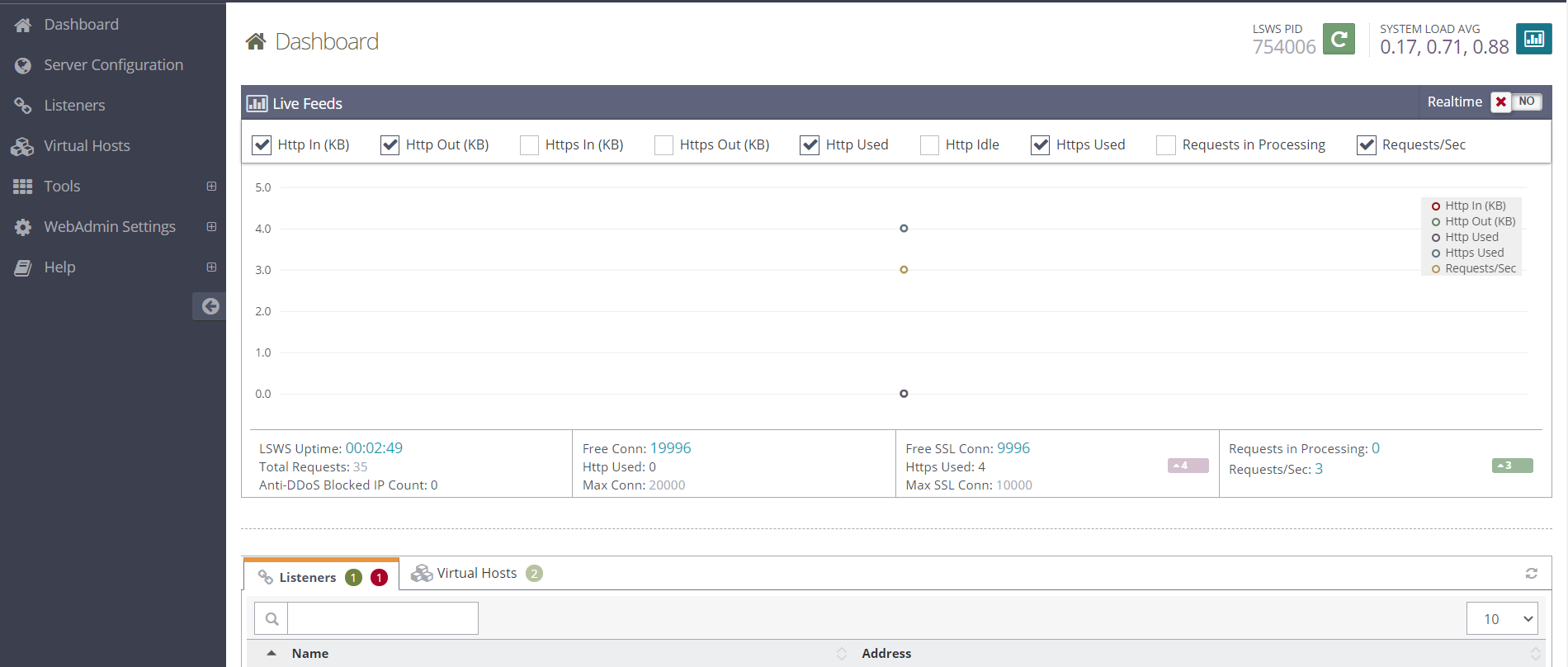Click the Dashboard home icon in header

256,41
